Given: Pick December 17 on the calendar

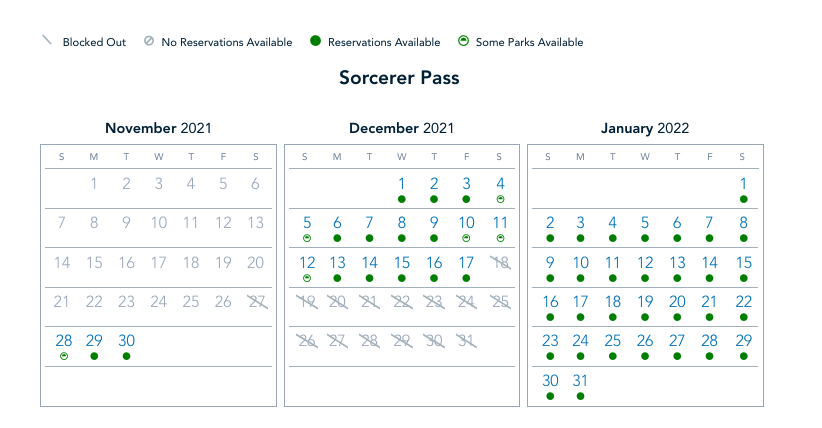Looking at the screenshot, I should [466, 263].
